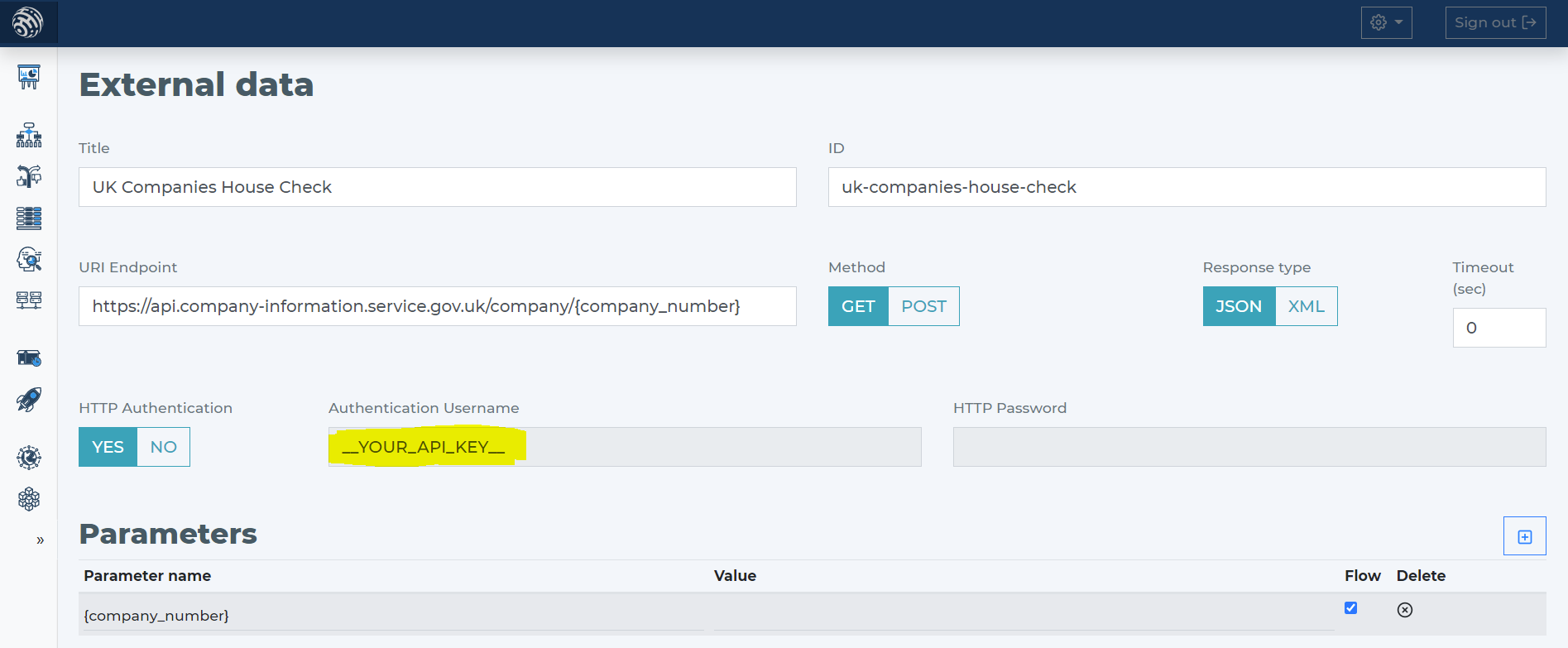Click the Authentication Username field
1568x648 pixels.
[x=625, y=447]
